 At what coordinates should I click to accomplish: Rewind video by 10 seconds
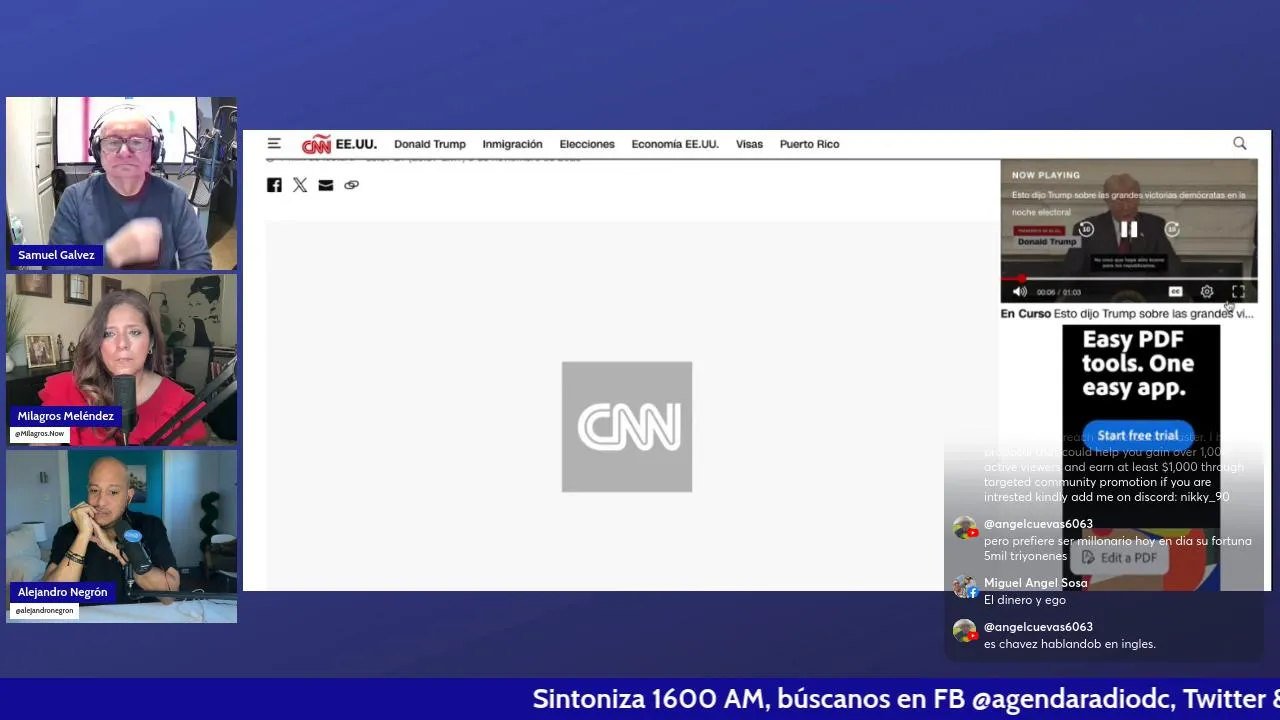pos(1086,230)
